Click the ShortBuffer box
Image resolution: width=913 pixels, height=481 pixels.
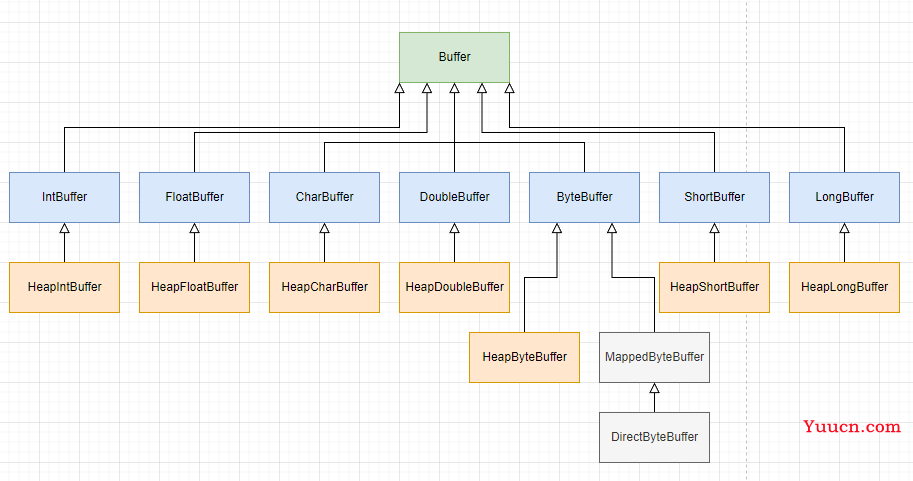coord(714,197)
